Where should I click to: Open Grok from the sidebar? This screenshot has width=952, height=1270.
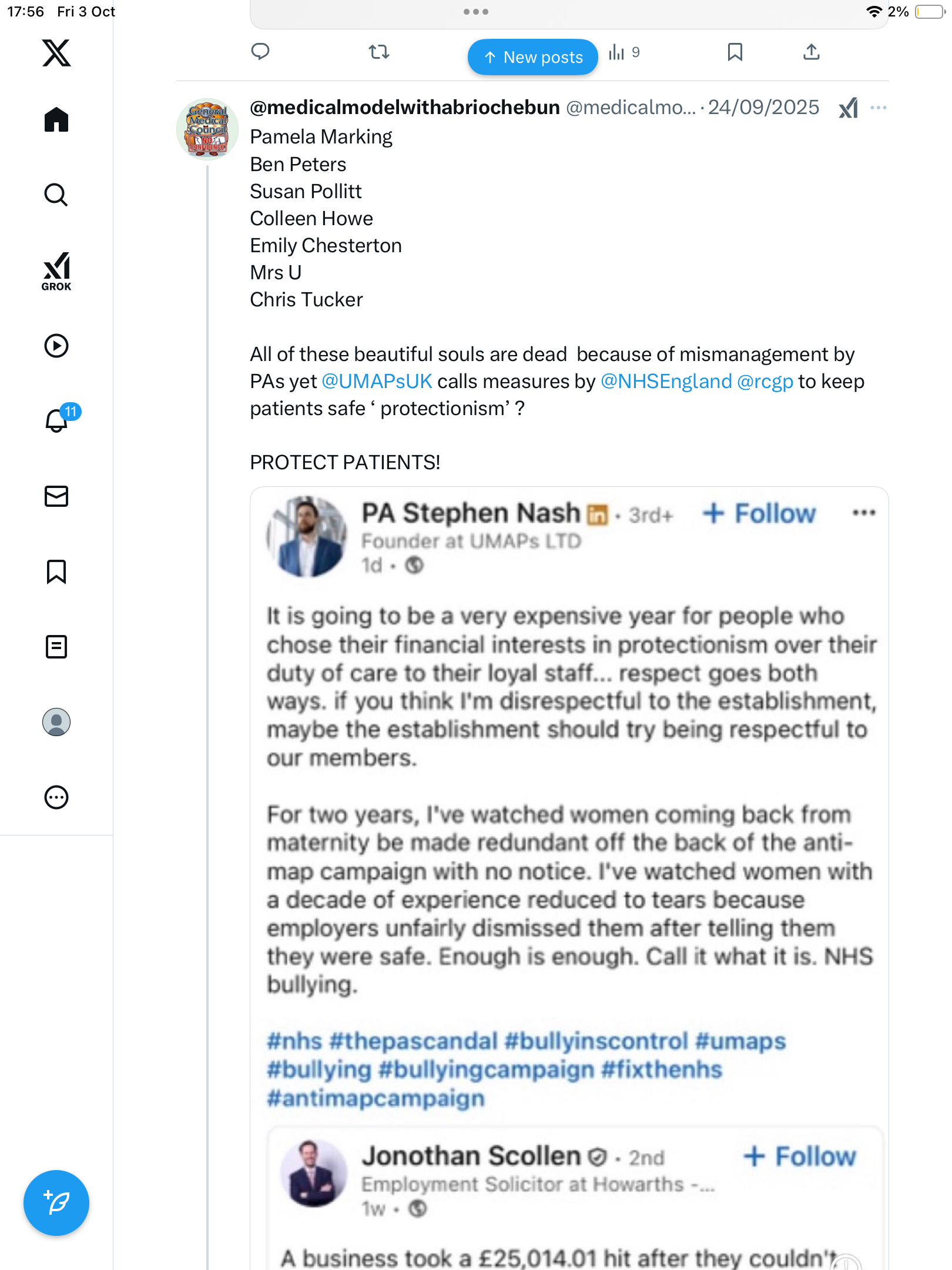point(56,271)
